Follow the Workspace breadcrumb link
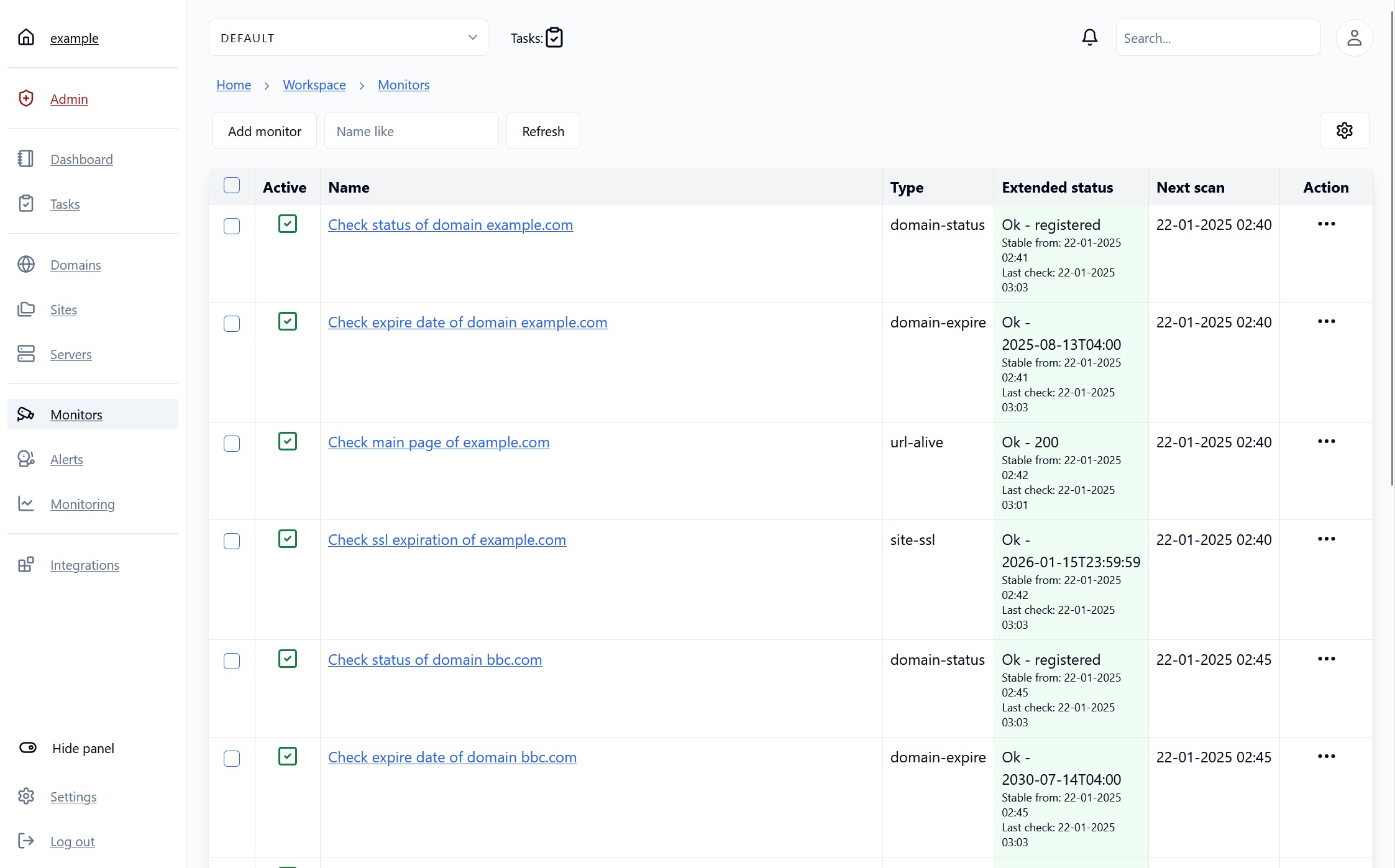This screenshot has width=1395, height=868. click(314, 85)
